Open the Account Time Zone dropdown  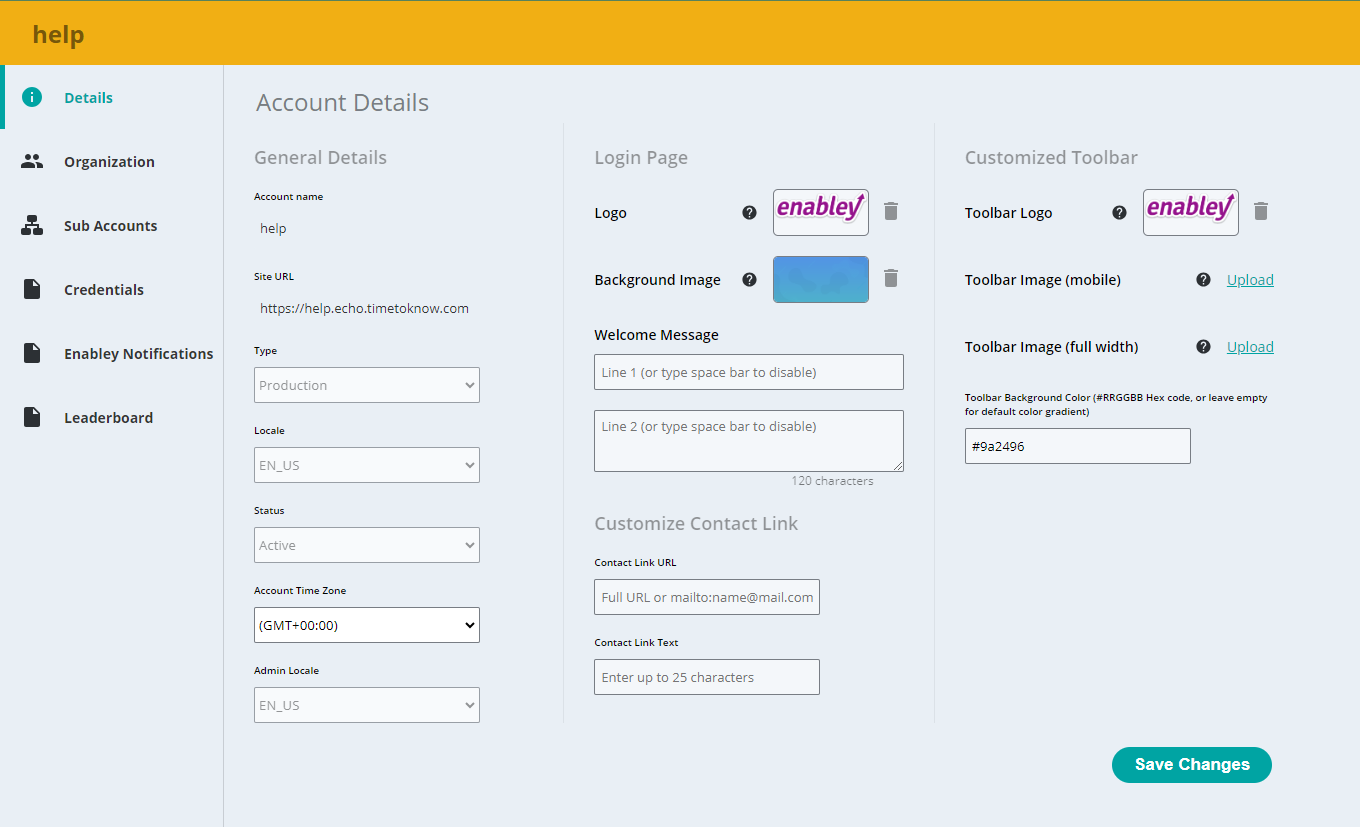(x=367, y=625)
